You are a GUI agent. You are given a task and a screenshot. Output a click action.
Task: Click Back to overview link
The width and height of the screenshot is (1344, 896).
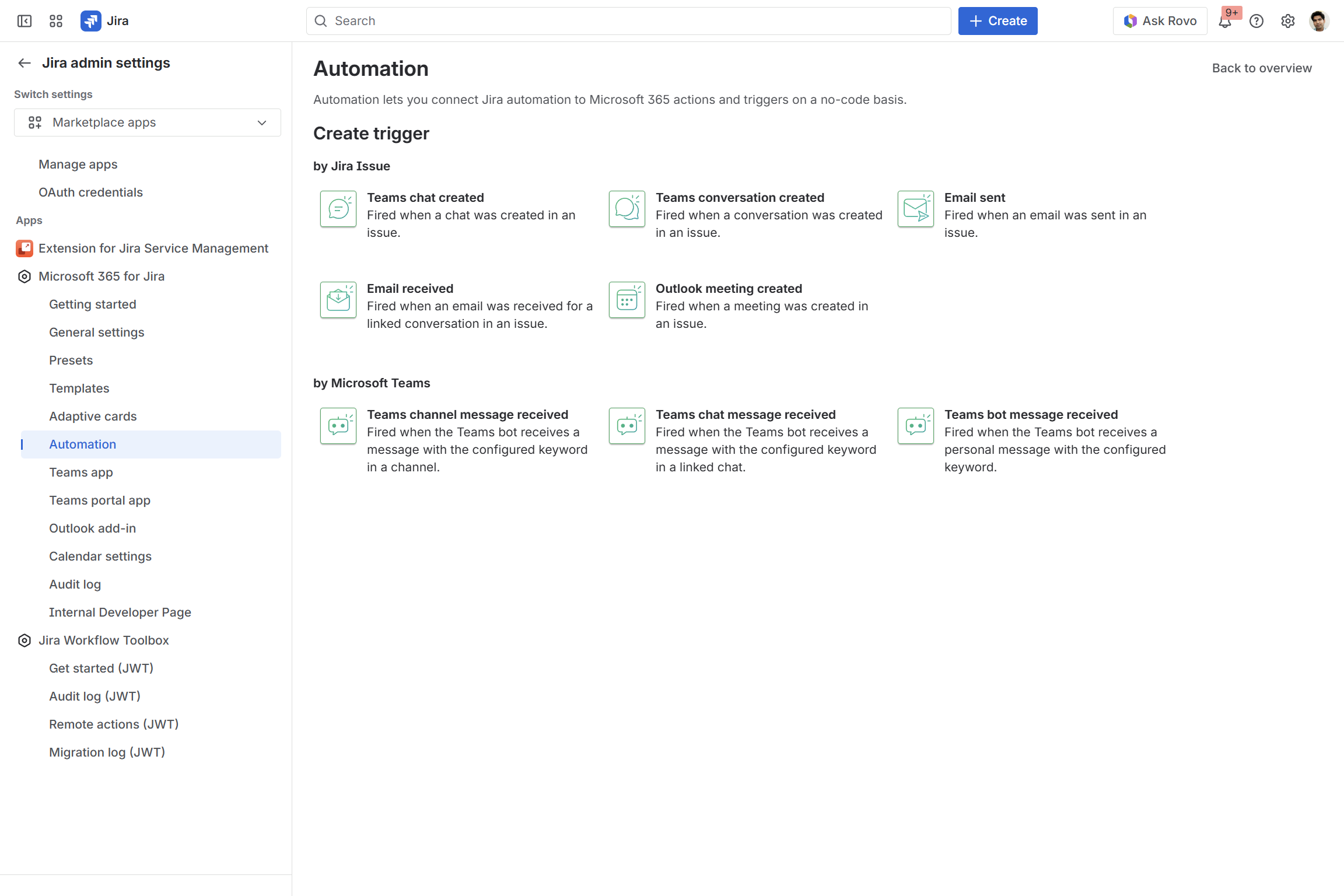[1262, 68]
